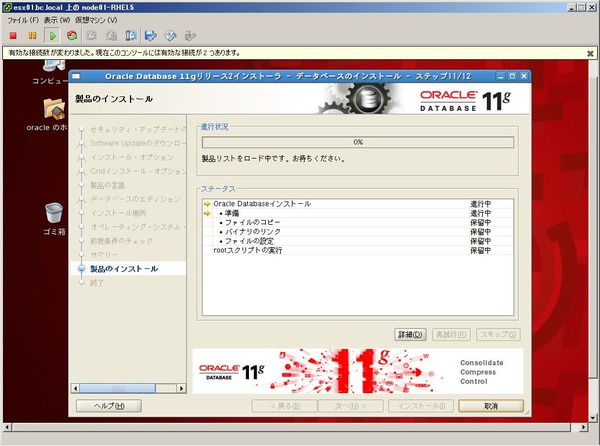Screen dimensions: 600x446
Task: Click the sidebar horizontal scrollbar thumb
Action: point(117,388)
